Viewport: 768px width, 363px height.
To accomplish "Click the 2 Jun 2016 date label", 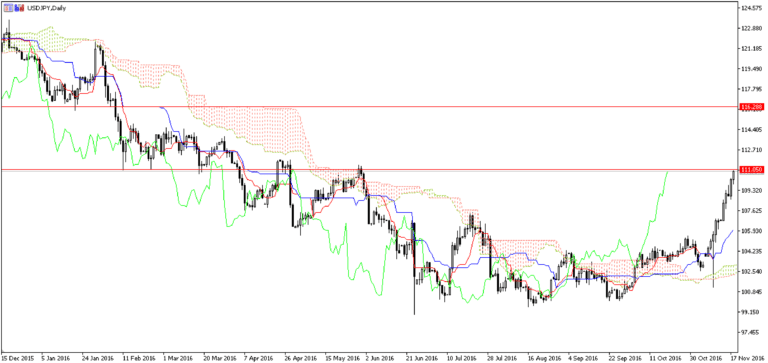I will click(x=380, y=358).
